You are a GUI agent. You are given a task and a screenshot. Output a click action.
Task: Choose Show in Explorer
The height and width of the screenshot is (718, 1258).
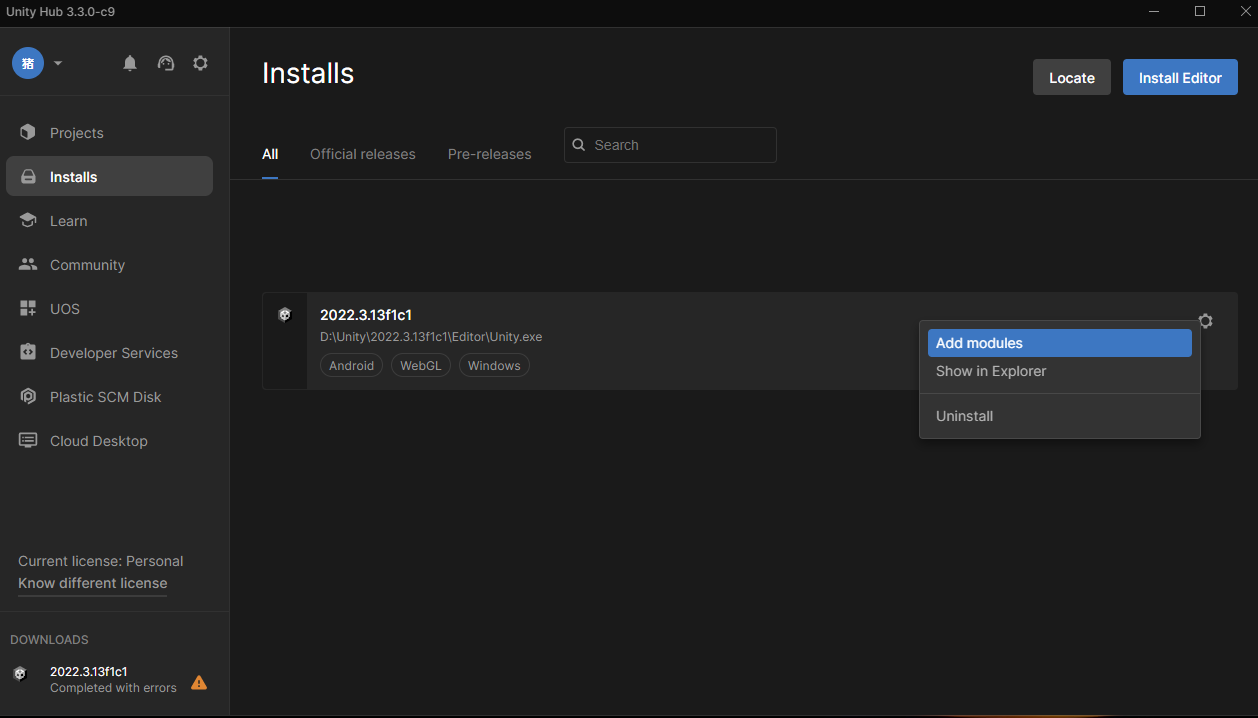tap(1060, 371)
